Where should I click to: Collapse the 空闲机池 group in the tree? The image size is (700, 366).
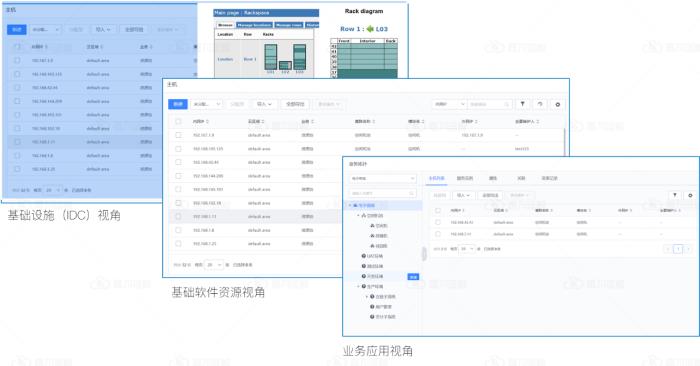click(x=358, y=216)
